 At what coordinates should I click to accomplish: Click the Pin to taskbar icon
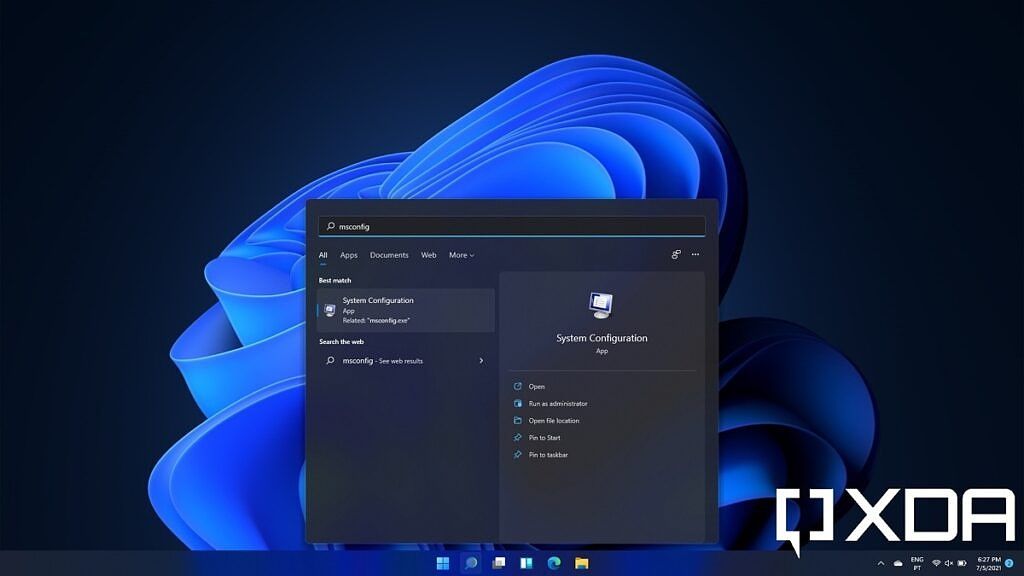[x=516, y=454]
